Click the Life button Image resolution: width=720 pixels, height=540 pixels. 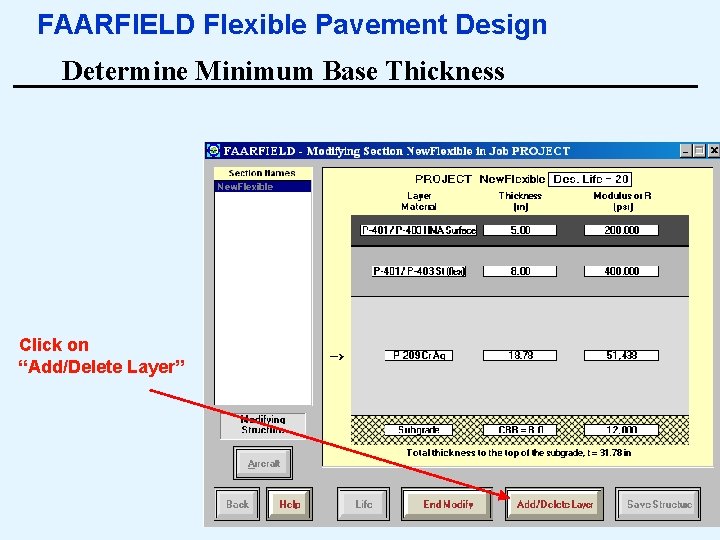tap(363, 504)
